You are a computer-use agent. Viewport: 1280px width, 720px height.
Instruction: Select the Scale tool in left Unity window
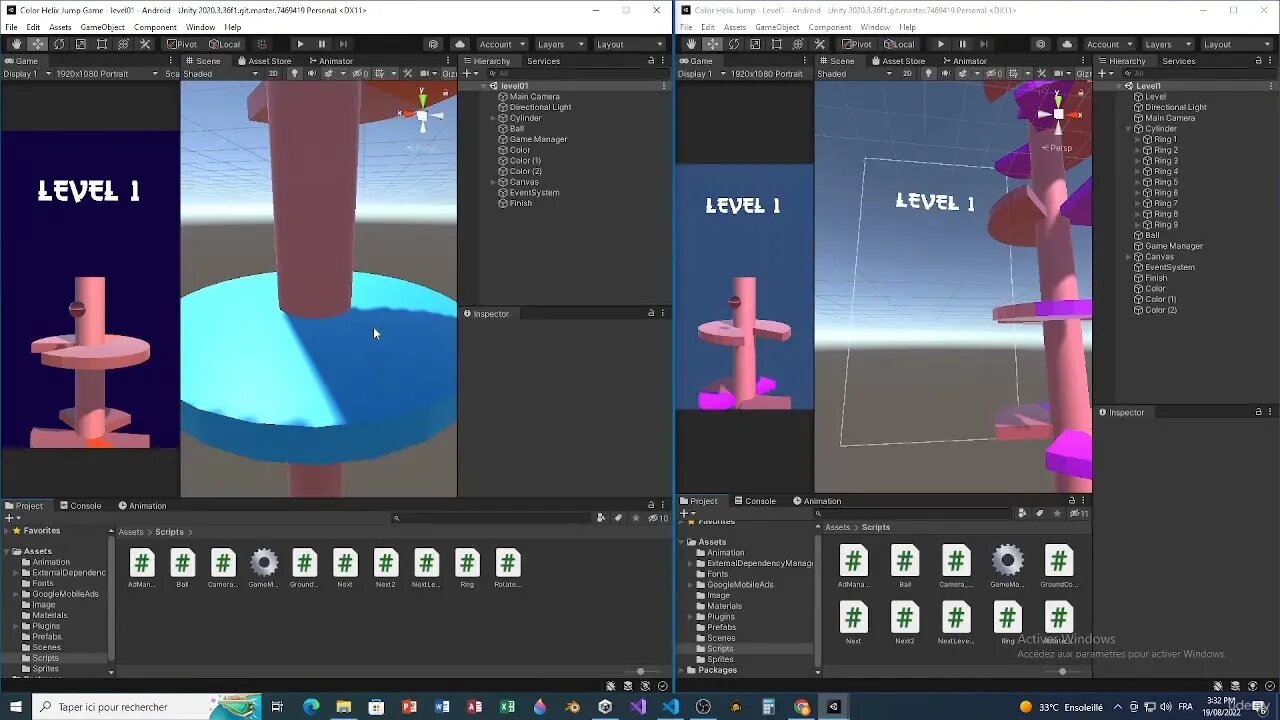pyautogui.click(x=80, y=44)
